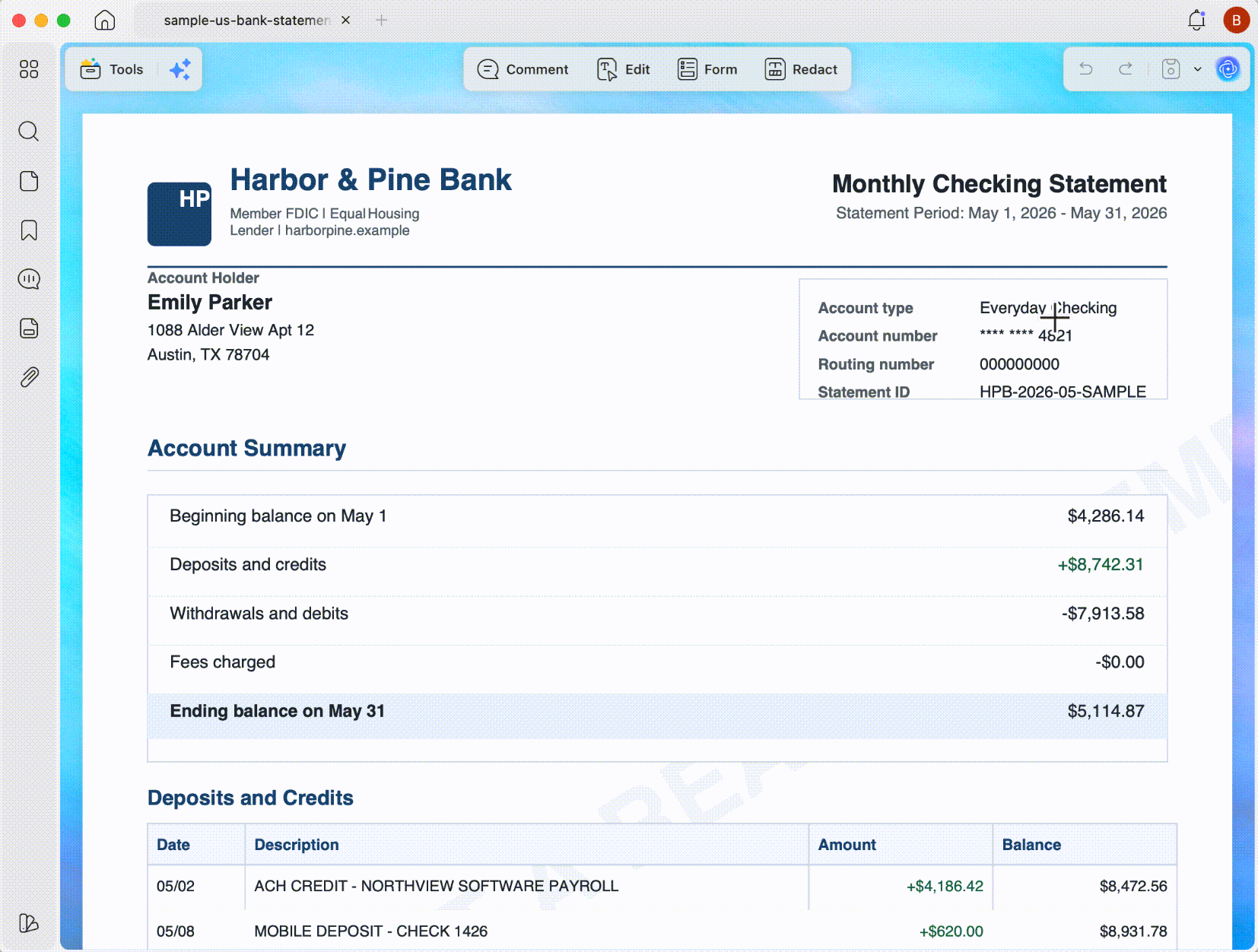Open the Home icon in tab bar
Image resolution: width=1258 pixels, height=952 pixels.
pos(105,21)
